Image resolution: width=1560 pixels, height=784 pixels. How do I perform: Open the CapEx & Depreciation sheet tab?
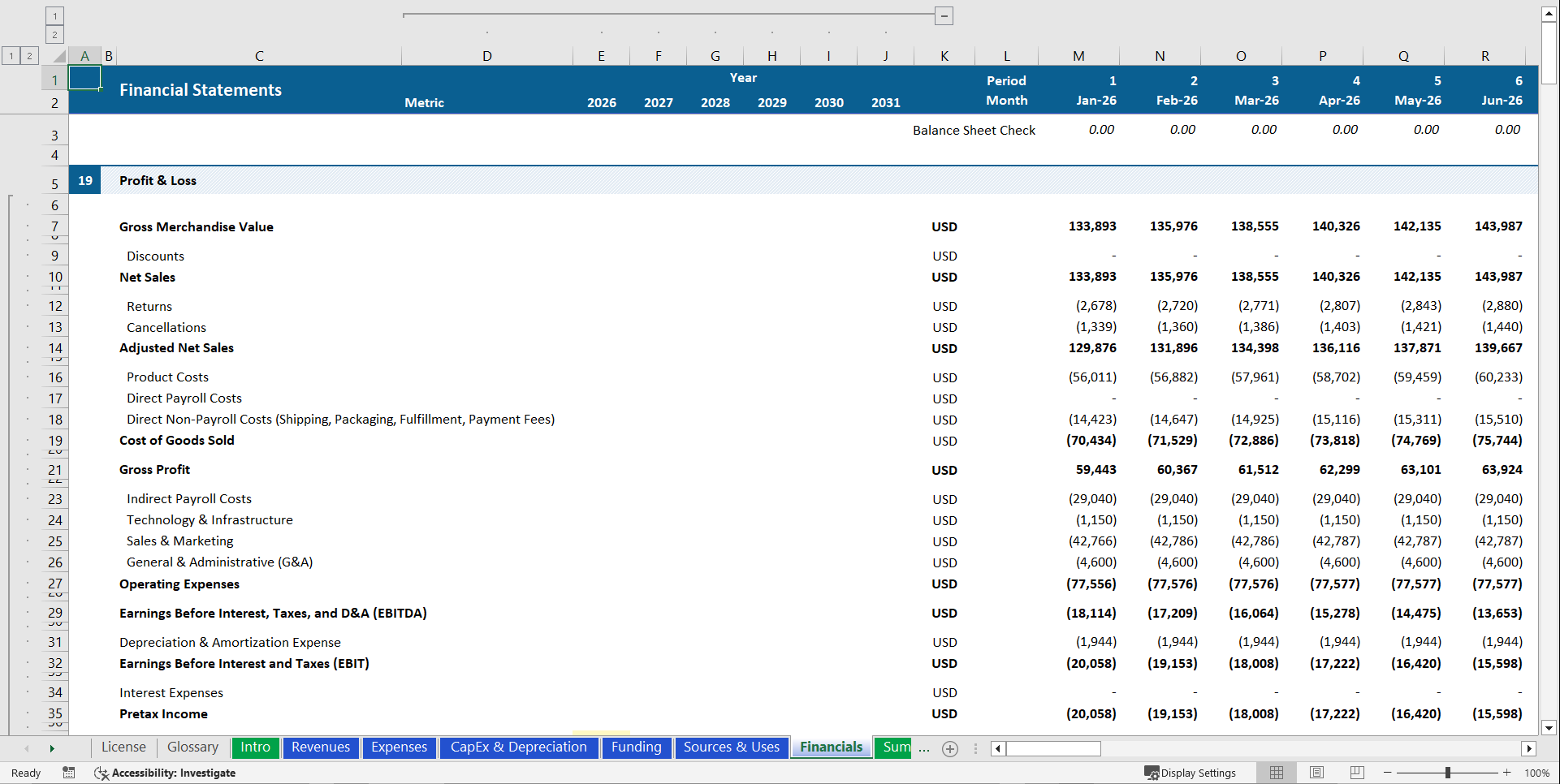coord(519,747)
